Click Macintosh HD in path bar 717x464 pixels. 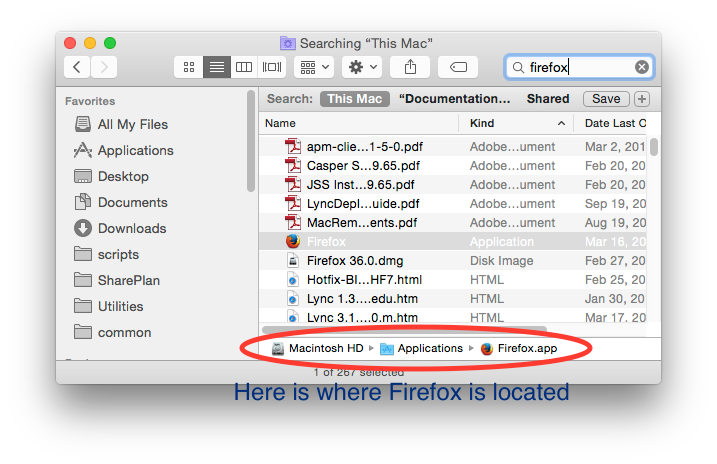(318, 348)
